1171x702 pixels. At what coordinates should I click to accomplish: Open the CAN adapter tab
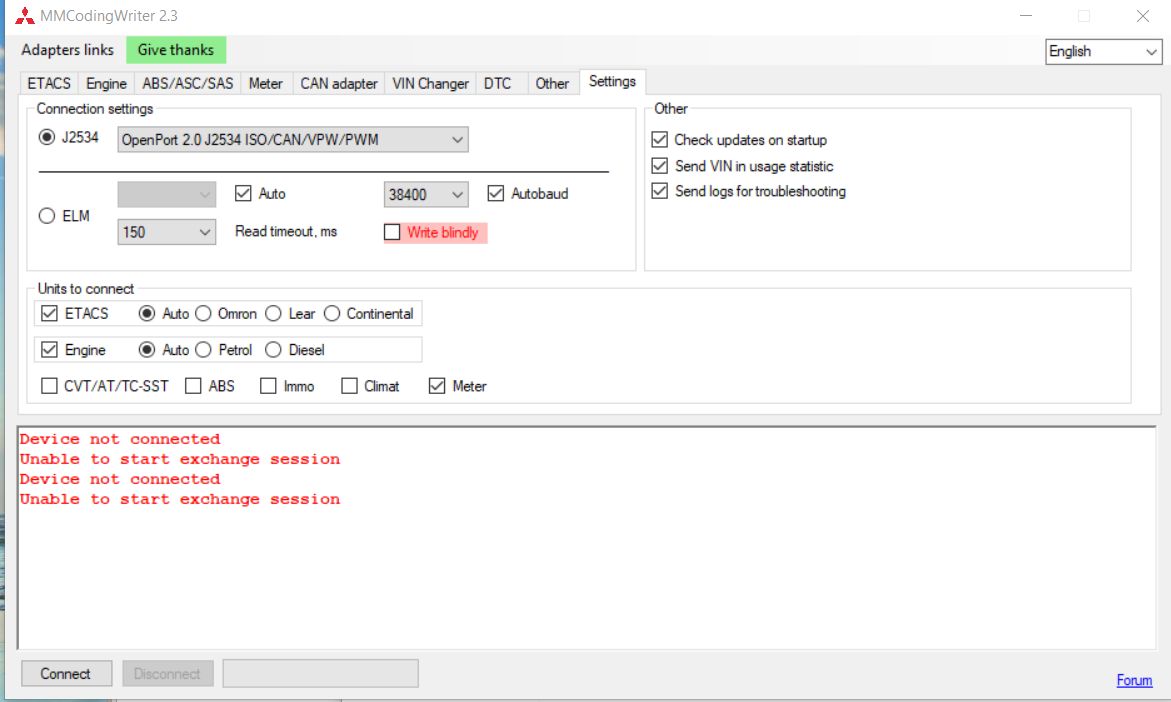338,84
